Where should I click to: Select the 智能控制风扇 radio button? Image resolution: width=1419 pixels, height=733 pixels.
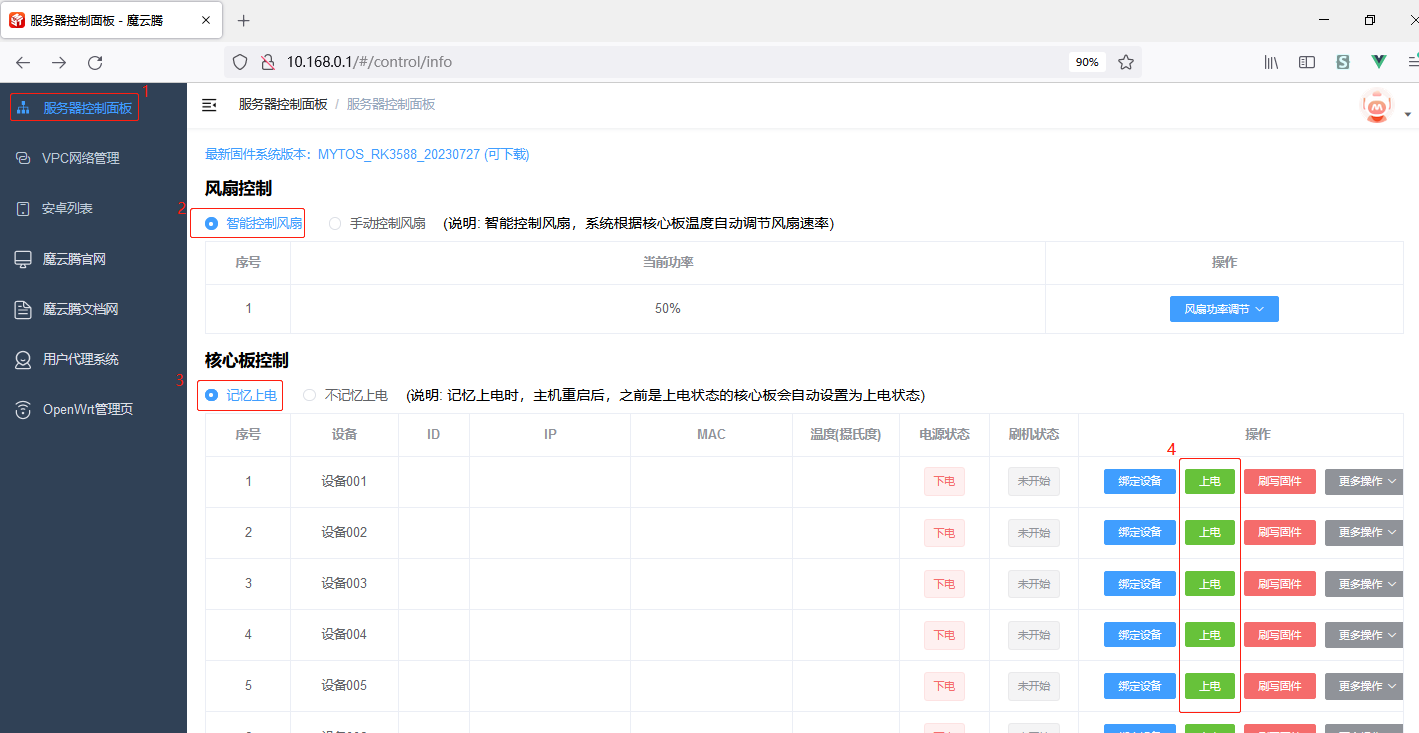pos(212,224)
